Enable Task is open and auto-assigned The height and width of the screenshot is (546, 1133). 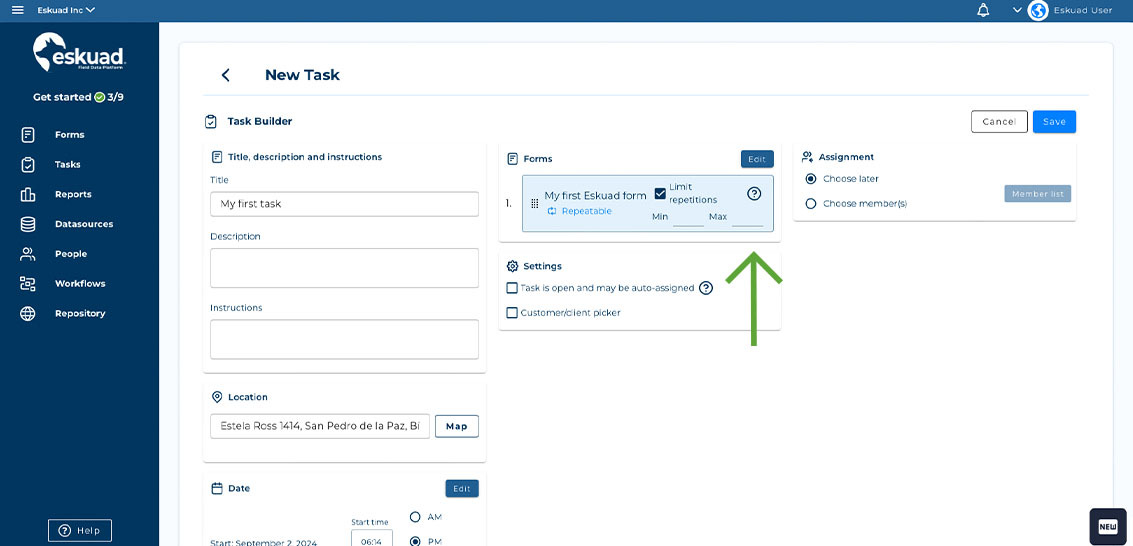512,288
